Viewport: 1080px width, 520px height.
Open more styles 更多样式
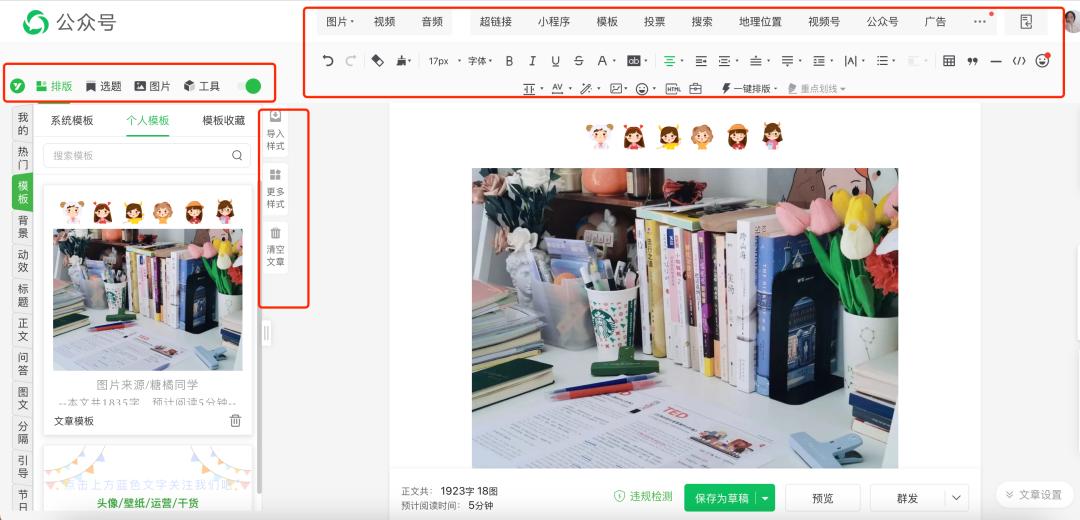point(276,189)
